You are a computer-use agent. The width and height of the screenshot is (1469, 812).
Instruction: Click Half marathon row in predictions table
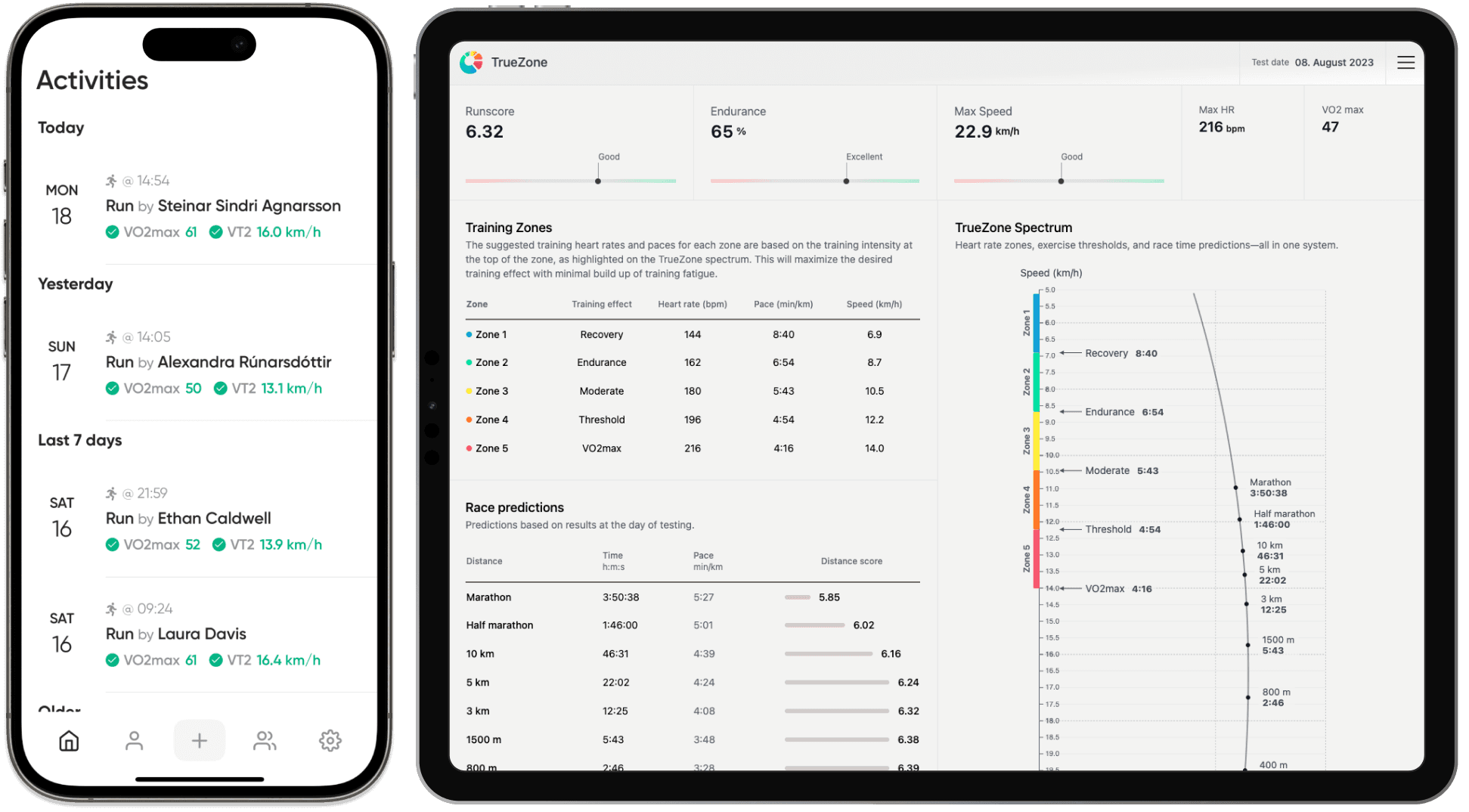(693, 626)
